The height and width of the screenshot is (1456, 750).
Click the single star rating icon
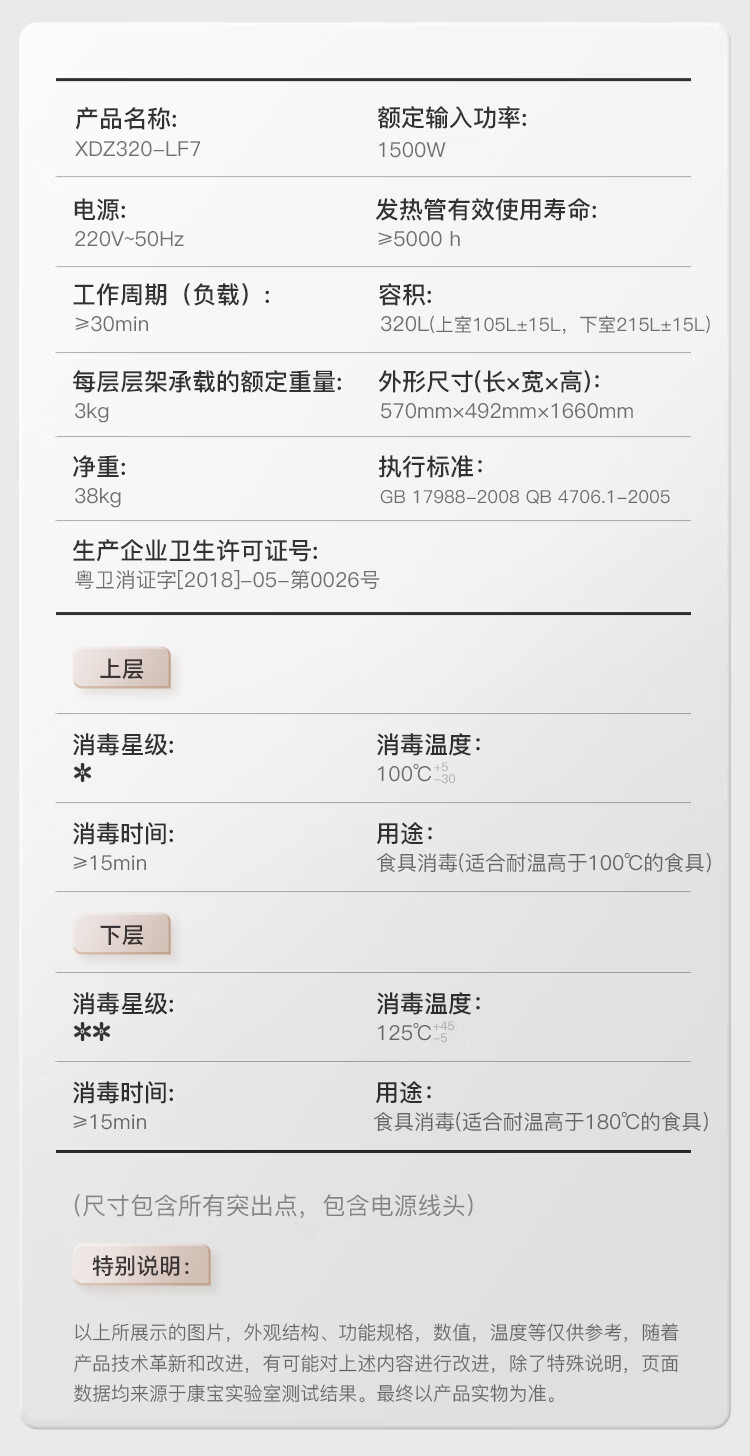click(82, 774)
